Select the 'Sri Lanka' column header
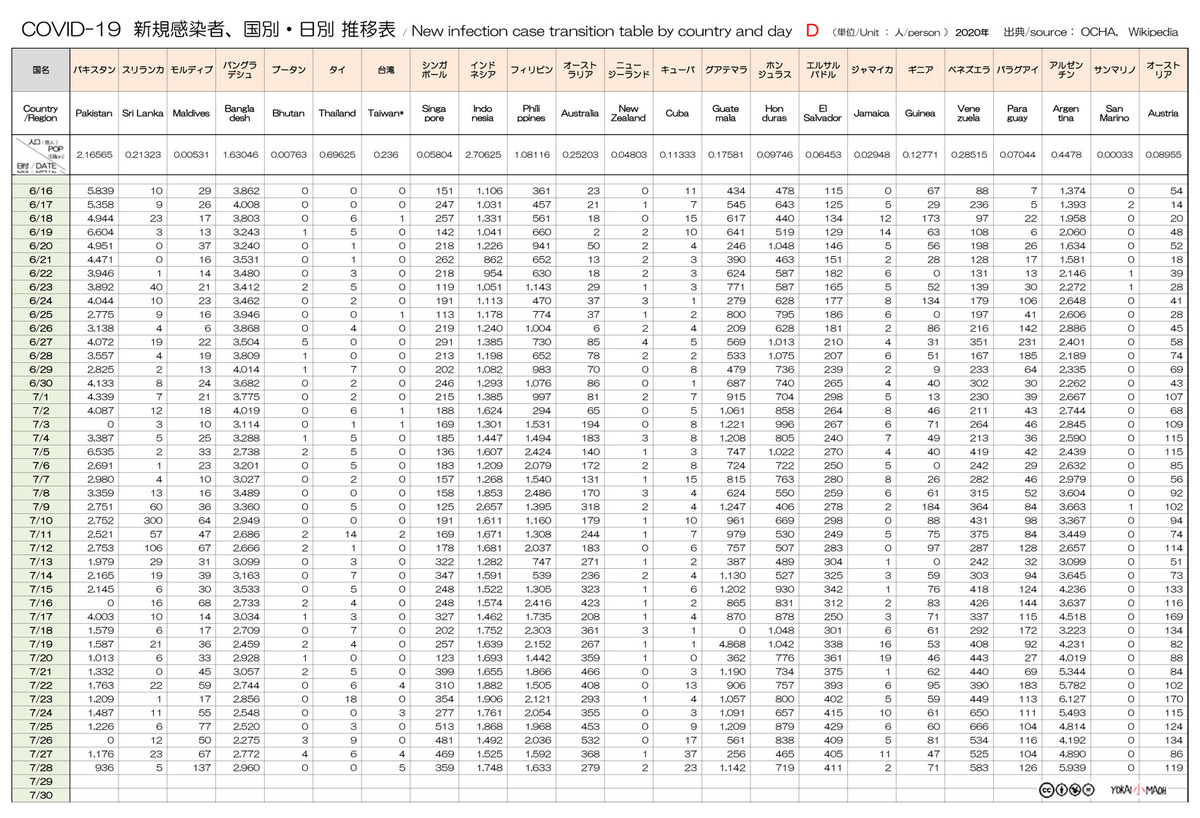 pyautogui.click(x=141, y=113)
